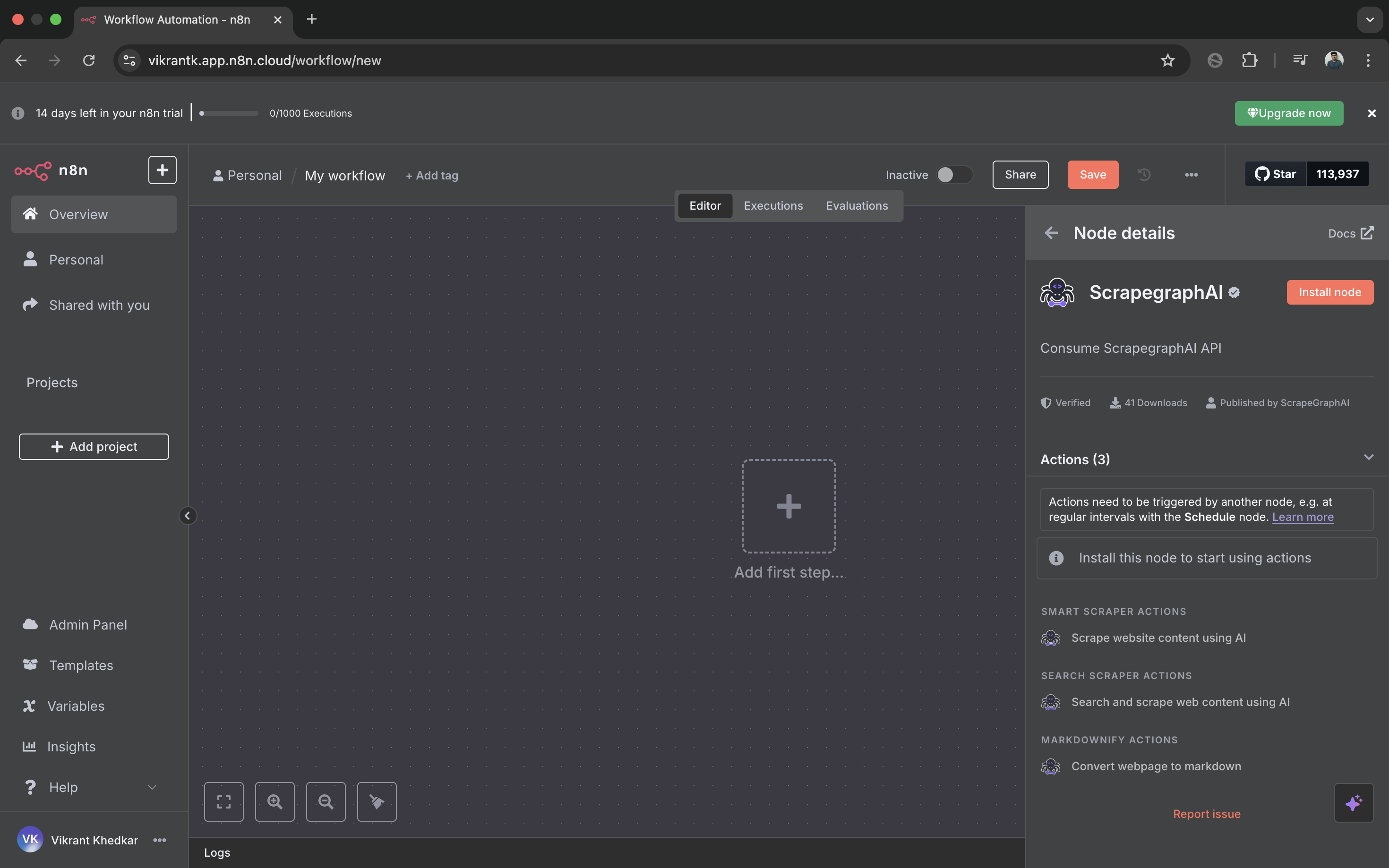Open the Docs external link
Image resolution: width=1389 pixels, height=868 pixels.
(1351, 233)
